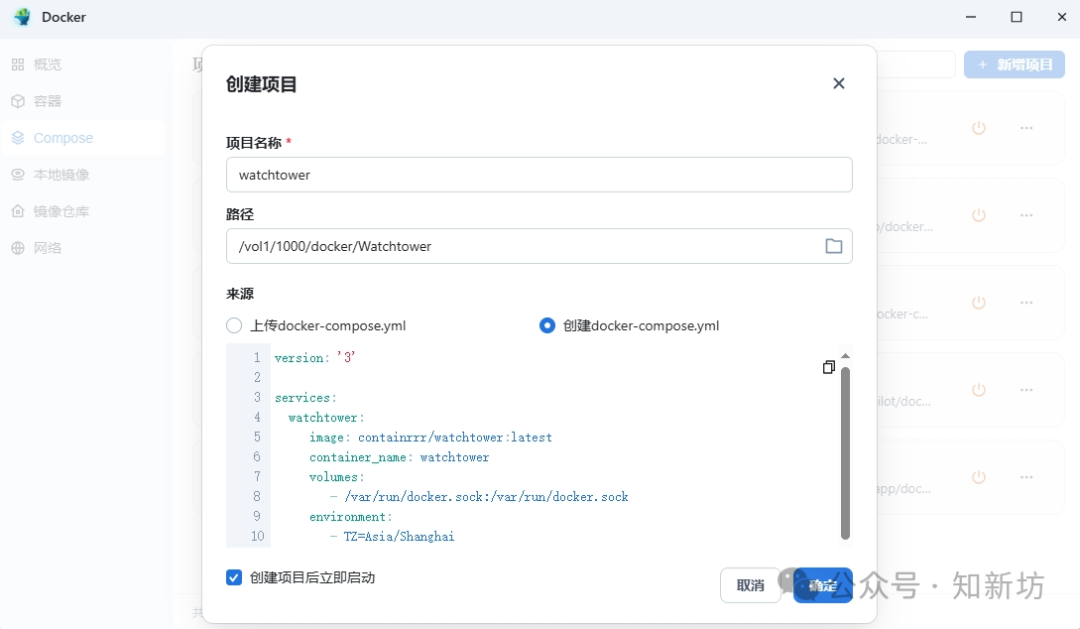Close the 创建项目 dialog

838,83
